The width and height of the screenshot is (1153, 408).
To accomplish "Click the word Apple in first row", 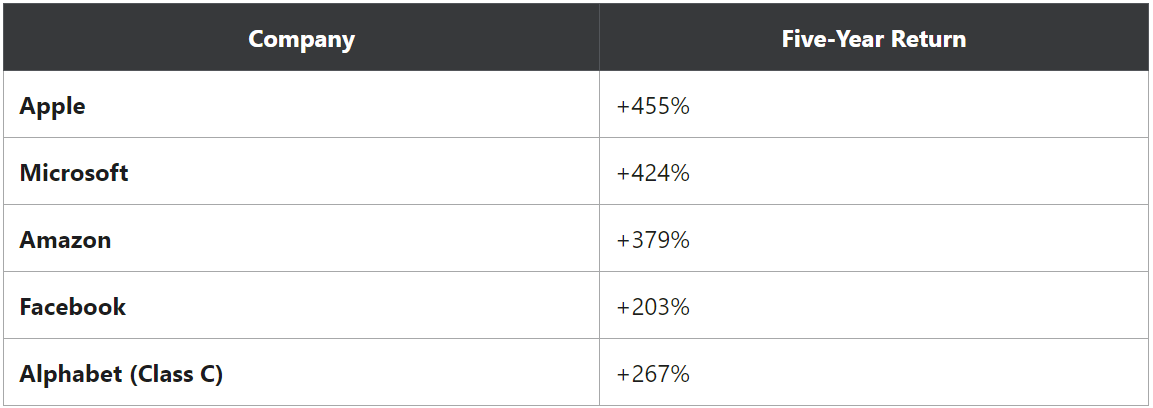I will [52, 107].
